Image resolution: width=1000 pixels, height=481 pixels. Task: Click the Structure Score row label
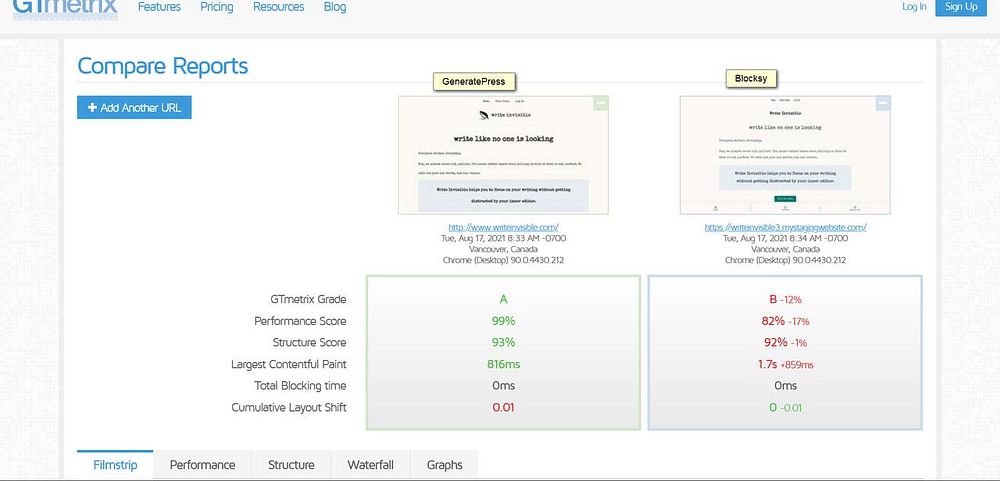(309, 343)
